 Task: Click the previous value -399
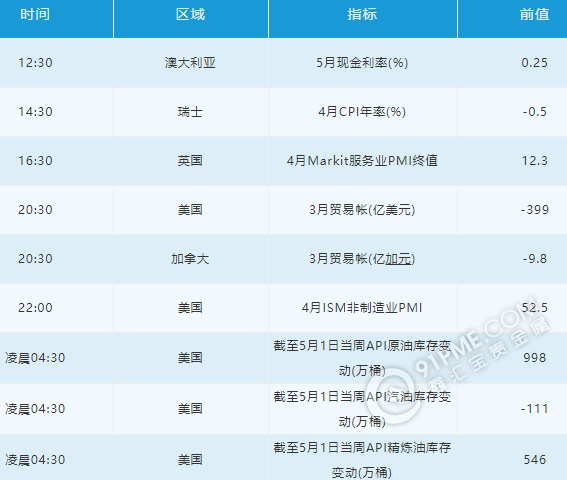(535, 210)
